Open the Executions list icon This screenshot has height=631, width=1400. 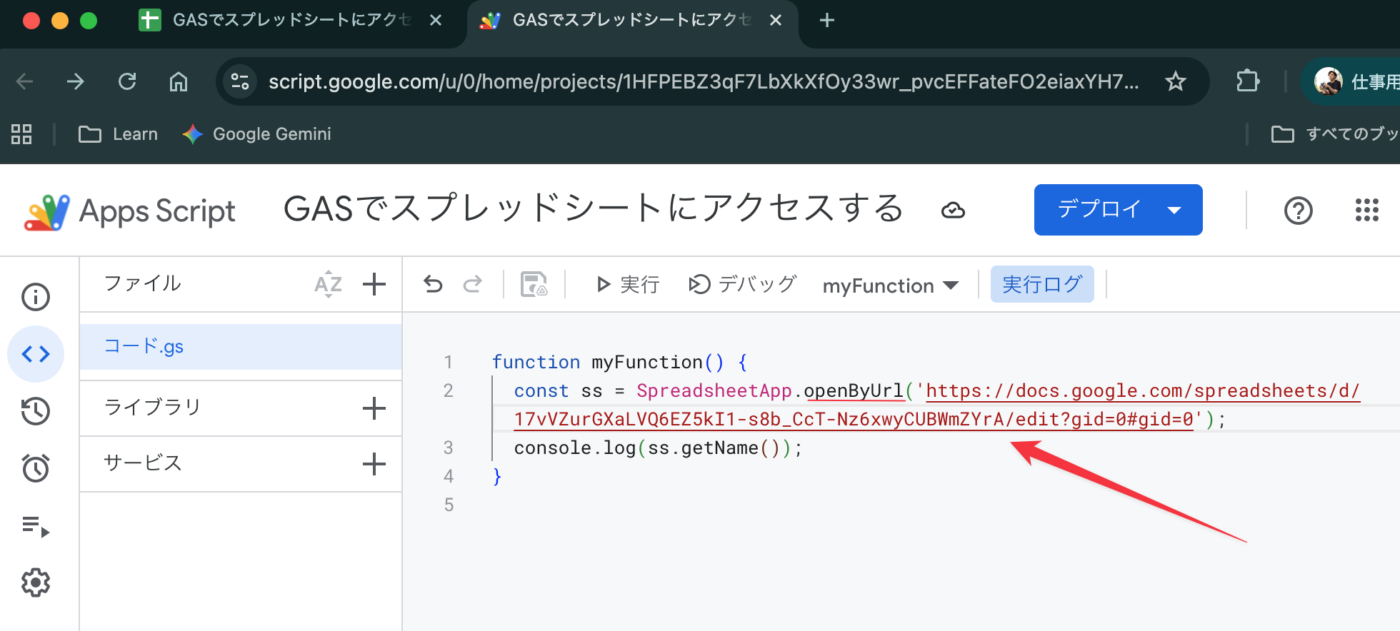click(36, 525)
